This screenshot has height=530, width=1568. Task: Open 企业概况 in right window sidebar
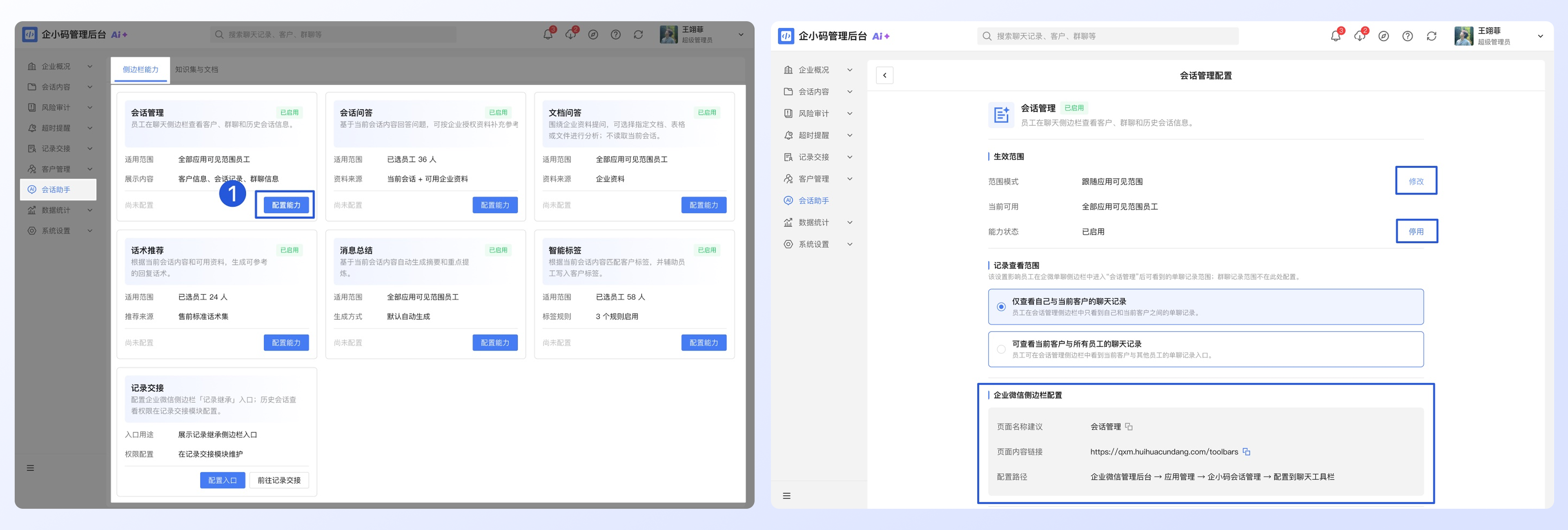pos(813,70)
